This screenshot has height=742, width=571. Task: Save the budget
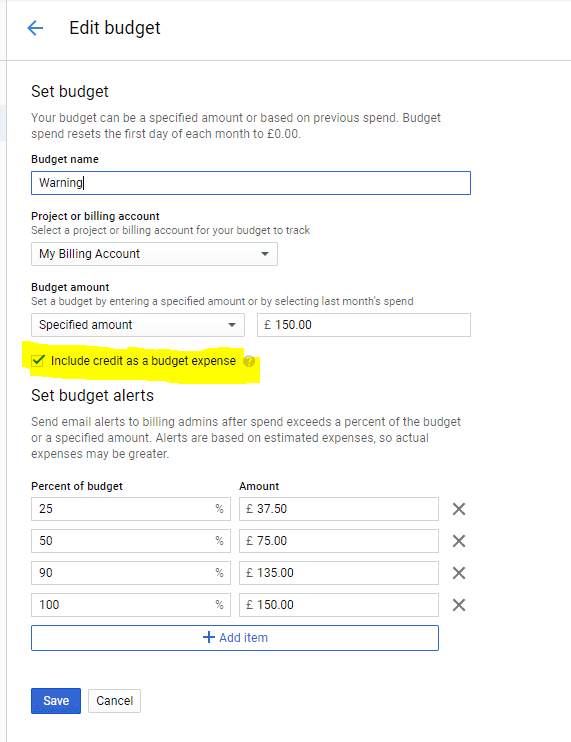[x=56, y=701]
